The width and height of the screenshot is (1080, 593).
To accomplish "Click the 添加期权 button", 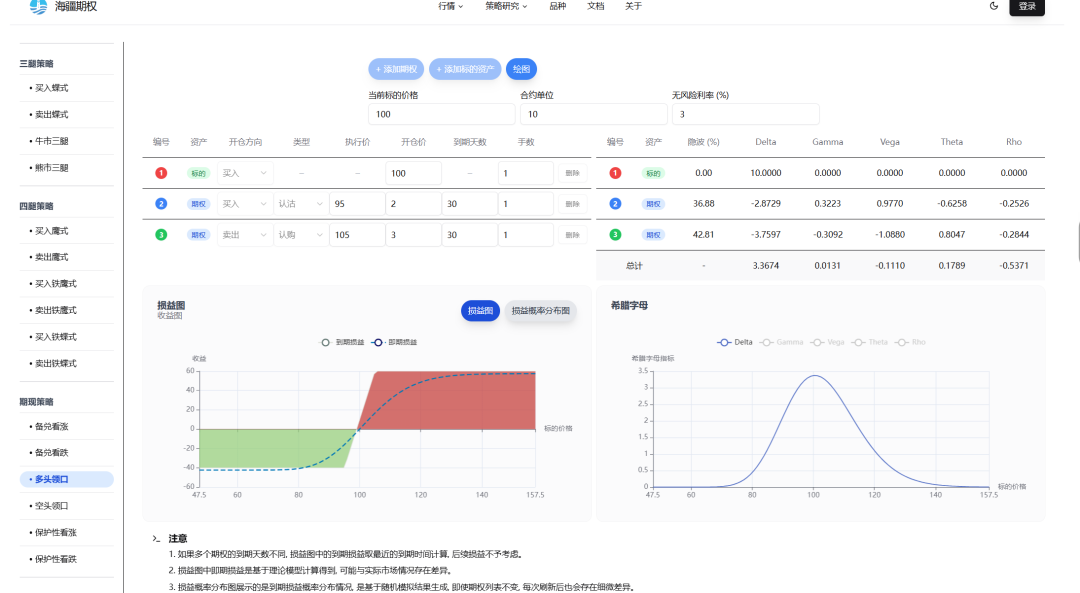I will [397, 69].
